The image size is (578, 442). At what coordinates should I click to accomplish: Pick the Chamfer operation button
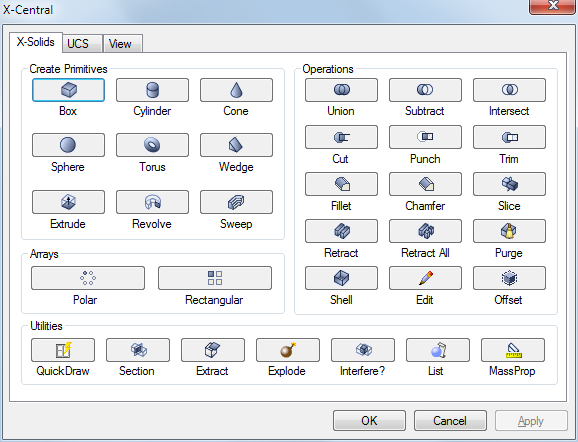pyautogui.click(x=425, y=184)
